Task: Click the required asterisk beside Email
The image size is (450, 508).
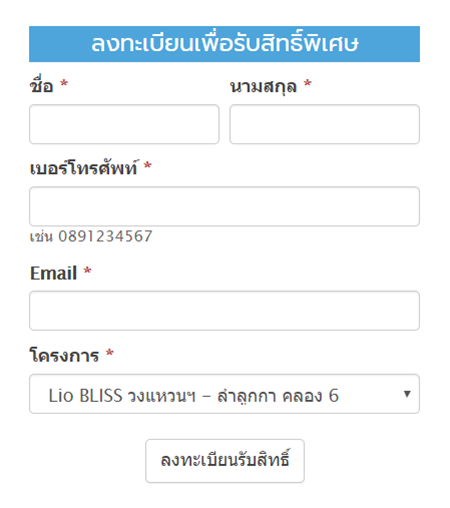Action: (x=87, y=270)
